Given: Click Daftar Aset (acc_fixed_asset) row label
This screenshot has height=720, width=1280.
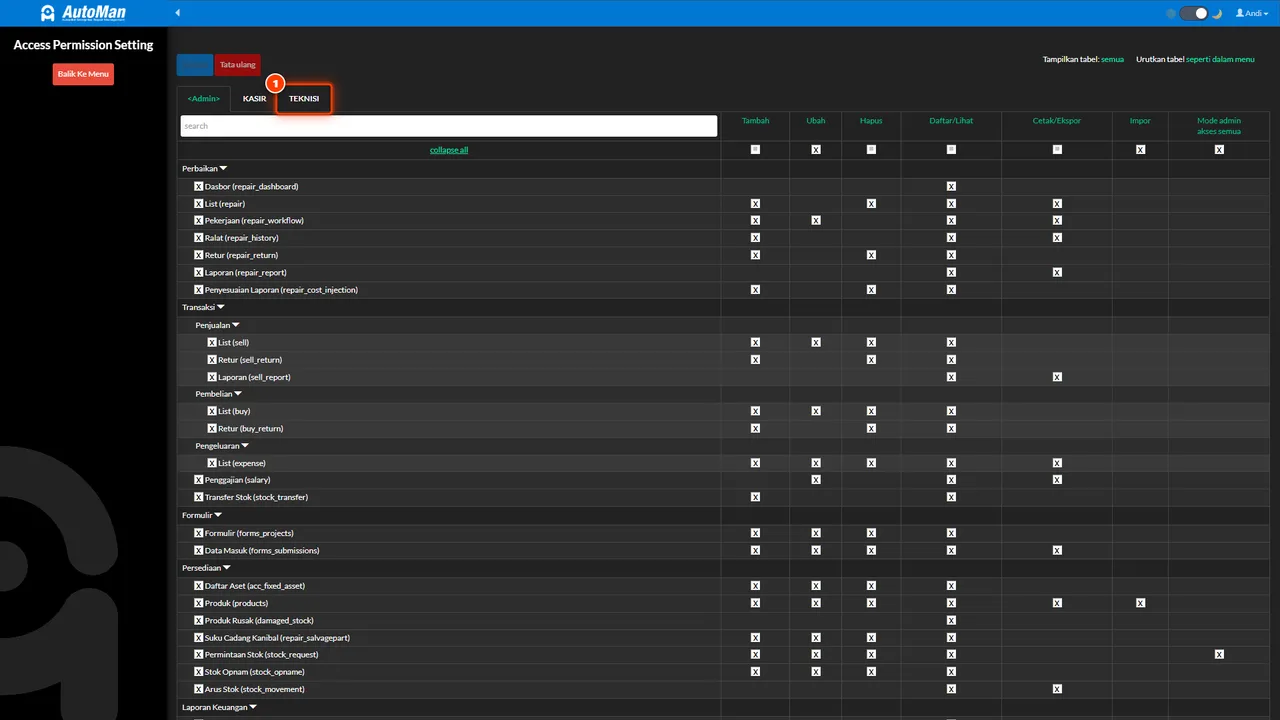Looking at the screenshot, I should 255,586.
